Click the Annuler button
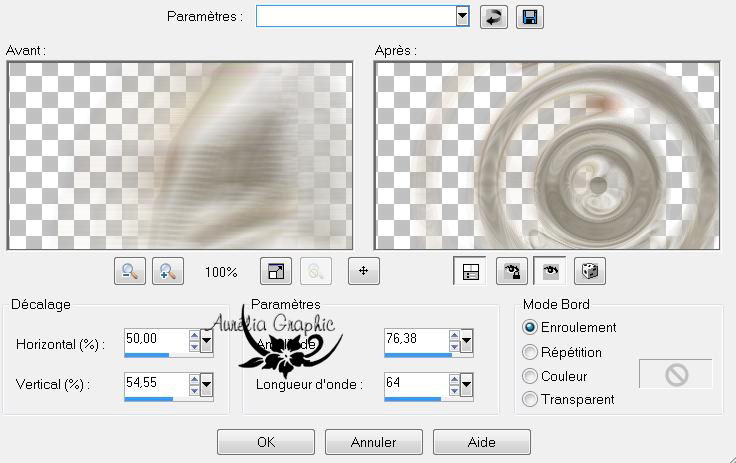 tap(373, 442)
